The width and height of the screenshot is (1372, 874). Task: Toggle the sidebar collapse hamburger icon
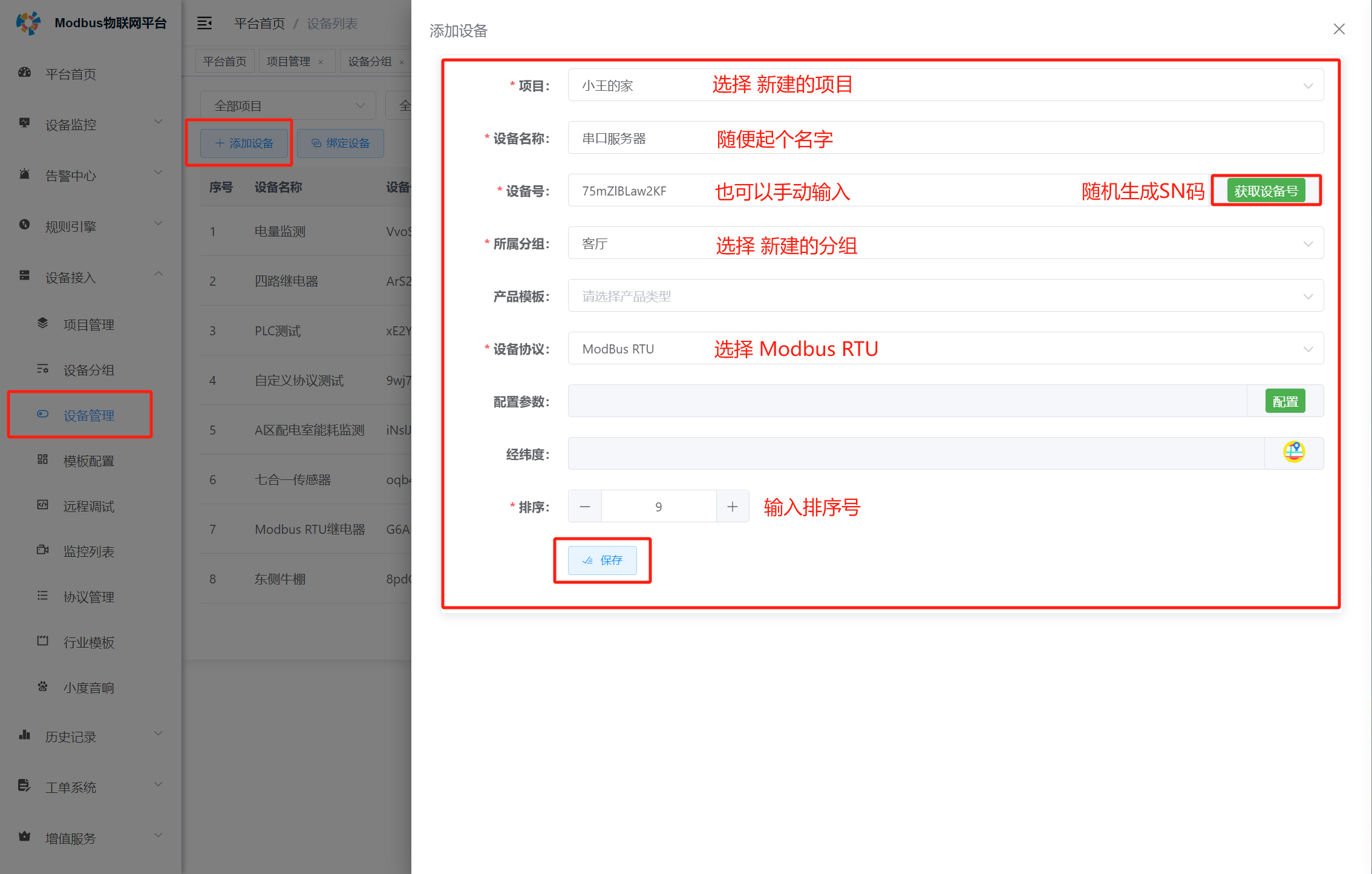click(204, 23)
